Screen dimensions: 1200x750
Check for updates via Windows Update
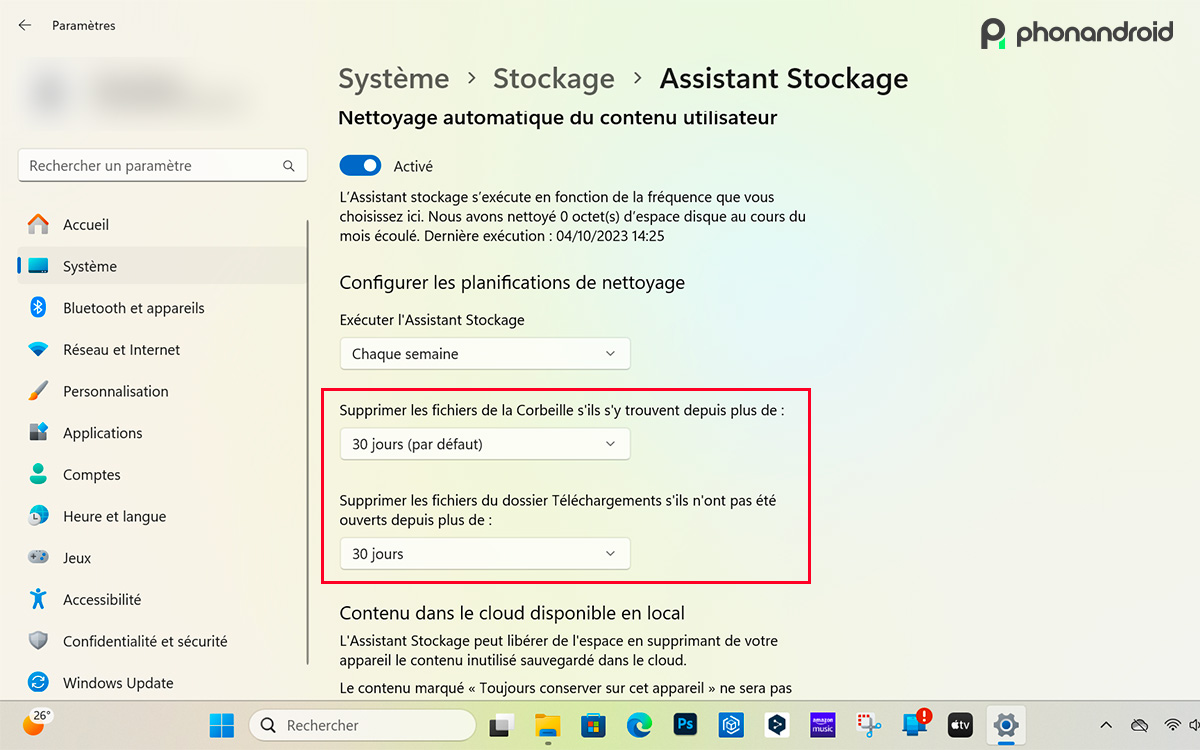point(118,682)
